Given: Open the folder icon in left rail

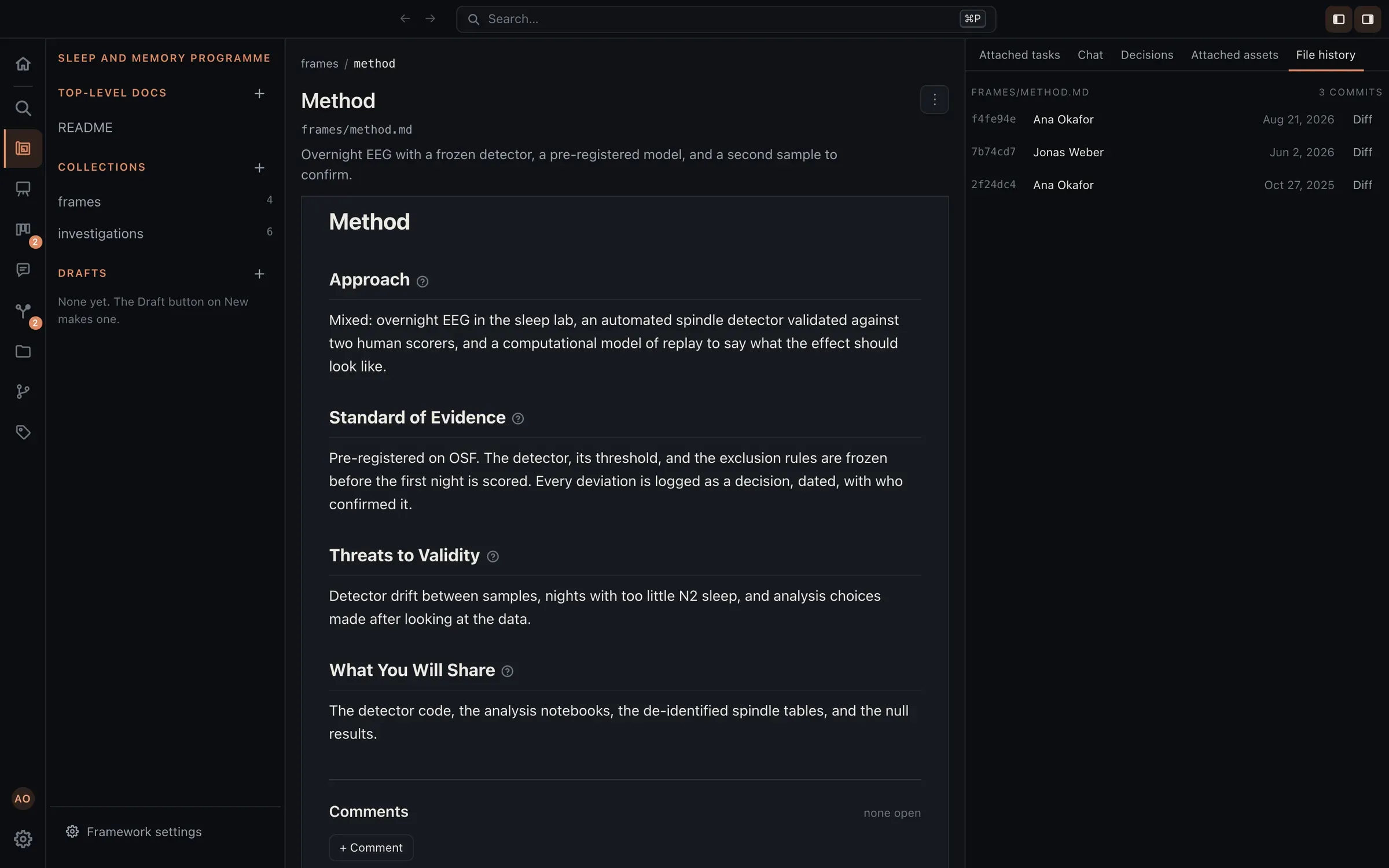Looking at the screenshot, I should pyautogui.click(x=23, y=351).
